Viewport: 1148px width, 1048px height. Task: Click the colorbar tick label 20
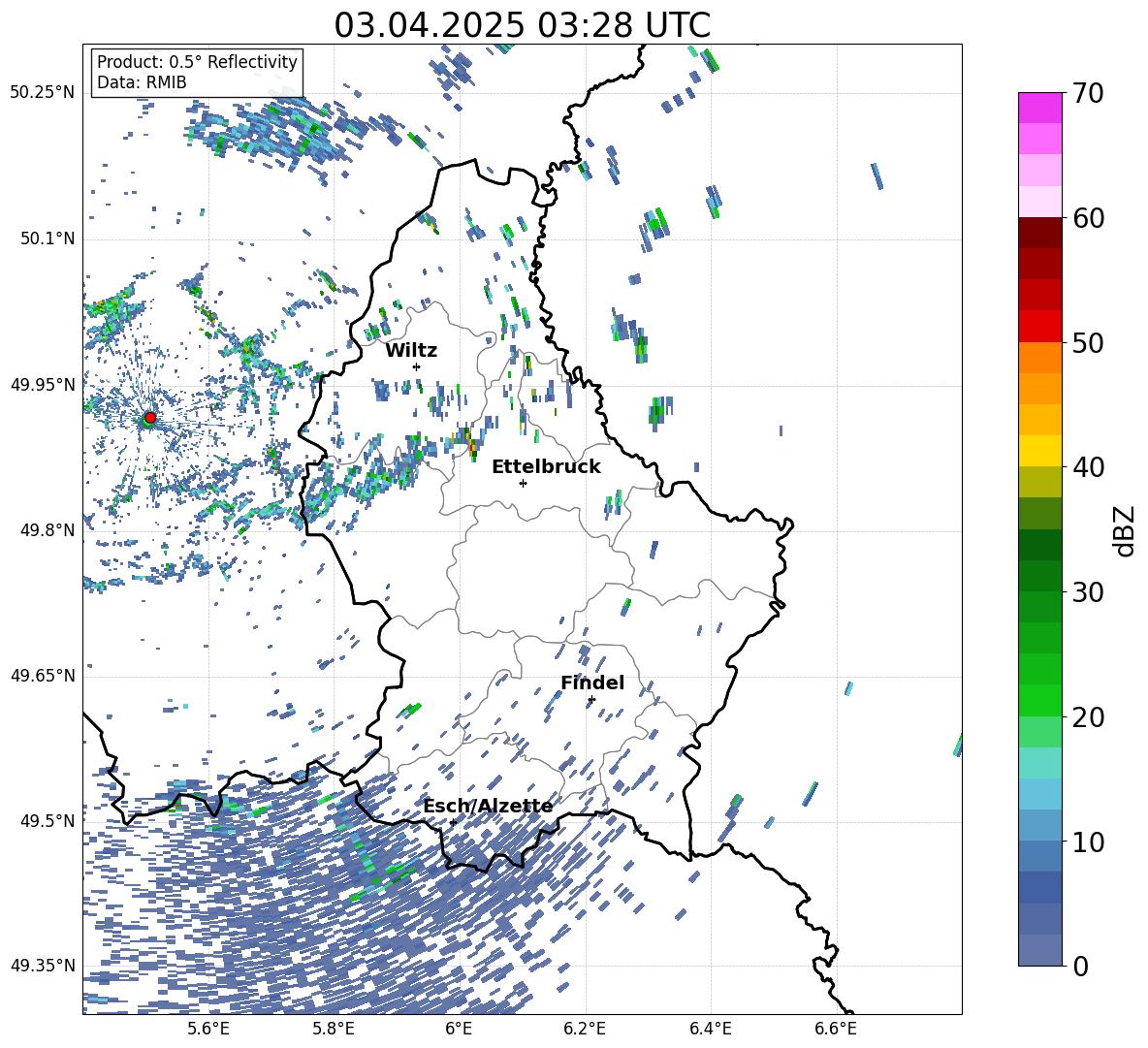coord(1087,717)
